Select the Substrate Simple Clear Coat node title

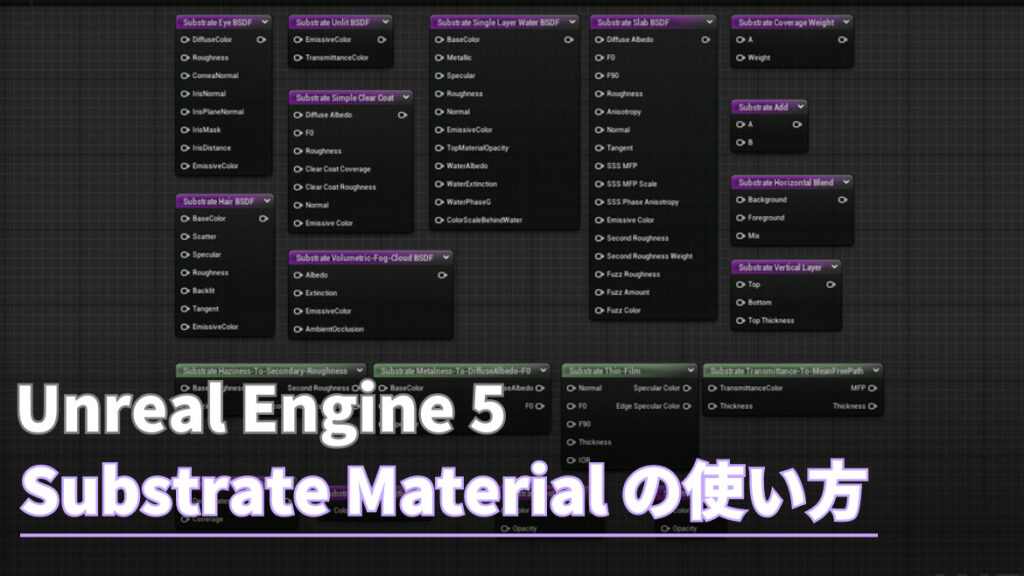[x=345, y=97]
